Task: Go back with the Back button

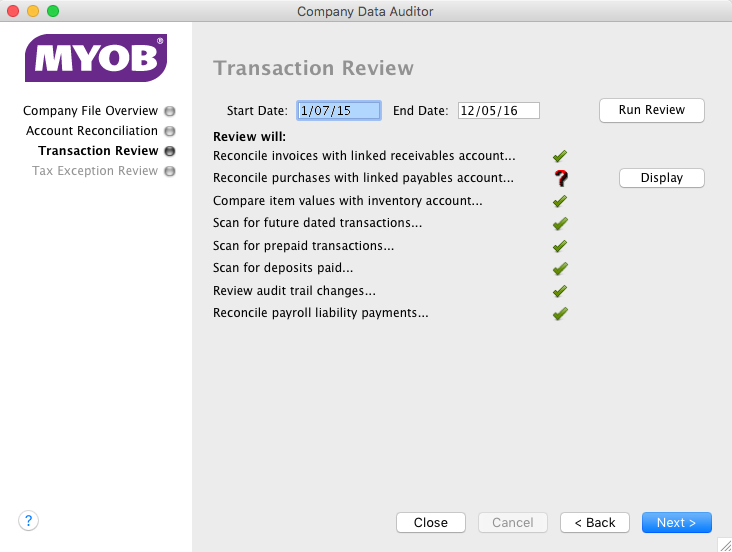Action: tap(595, 522)
